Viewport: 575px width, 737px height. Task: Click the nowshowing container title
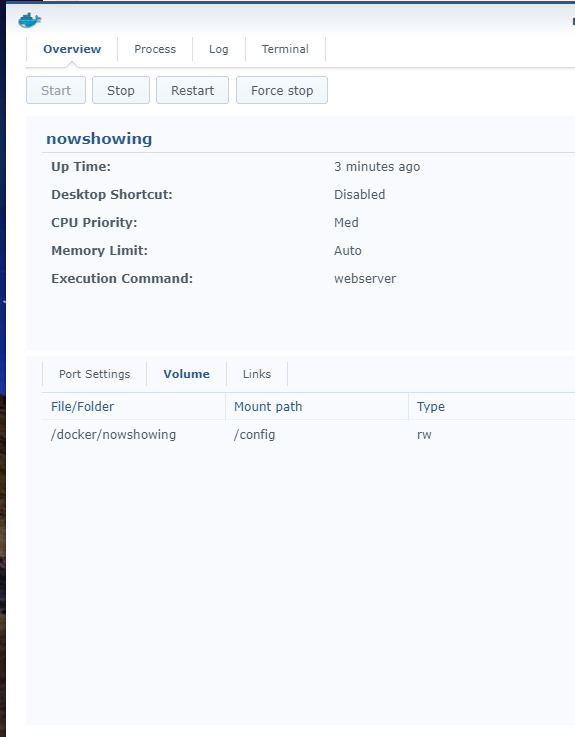pos(99,139)
